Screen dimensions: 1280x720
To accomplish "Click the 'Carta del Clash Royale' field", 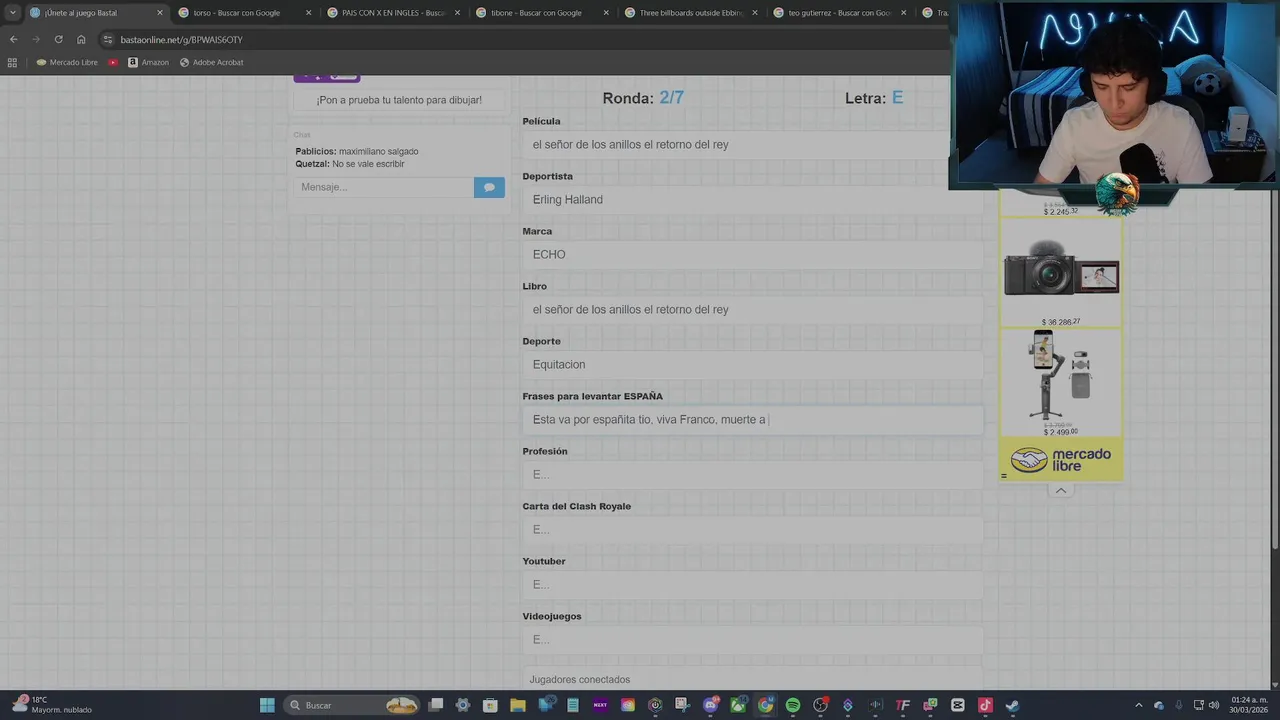I will coord(752,529).
